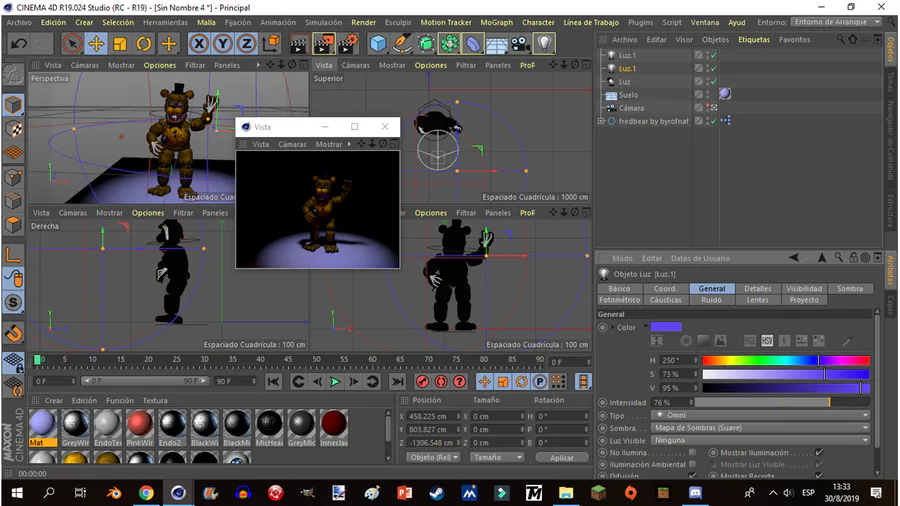Toggle Mostrar Iluminación checkbox

coord(819,452)
